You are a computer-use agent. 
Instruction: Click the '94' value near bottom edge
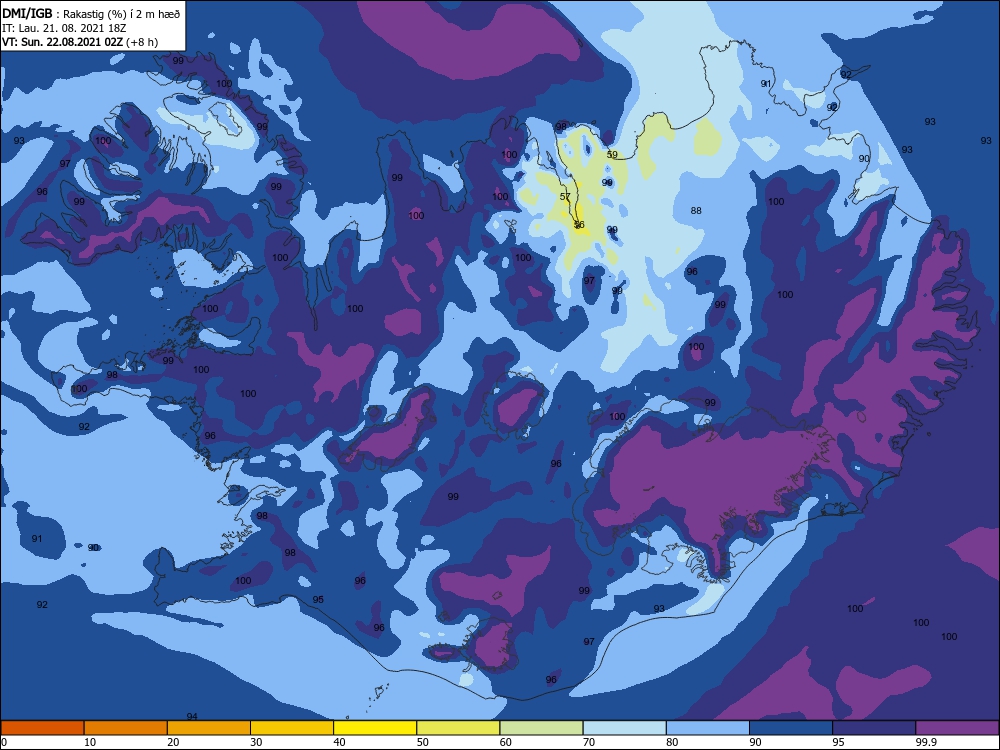(x=192, y=717)
